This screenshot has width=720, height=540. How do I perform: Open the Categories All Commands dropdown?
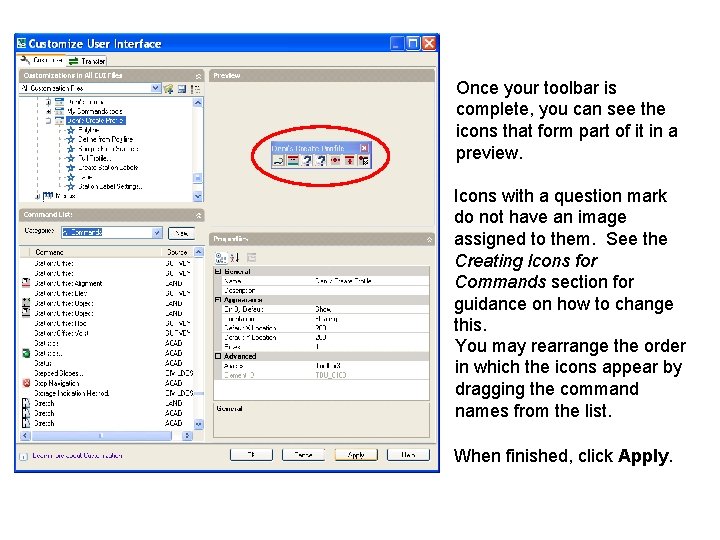click(x=157, y=233)
